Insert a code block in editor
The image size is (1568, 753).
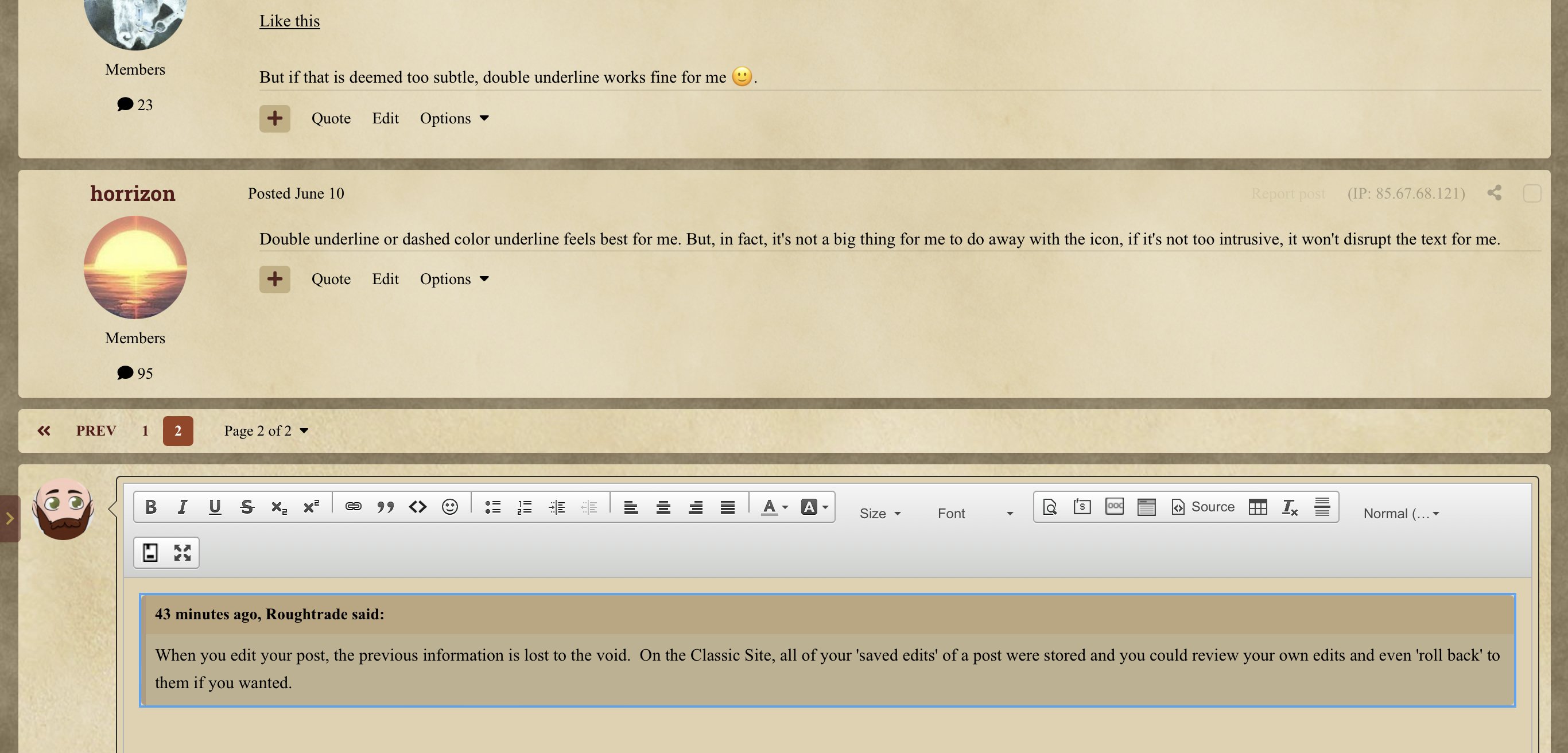[418, 506]
